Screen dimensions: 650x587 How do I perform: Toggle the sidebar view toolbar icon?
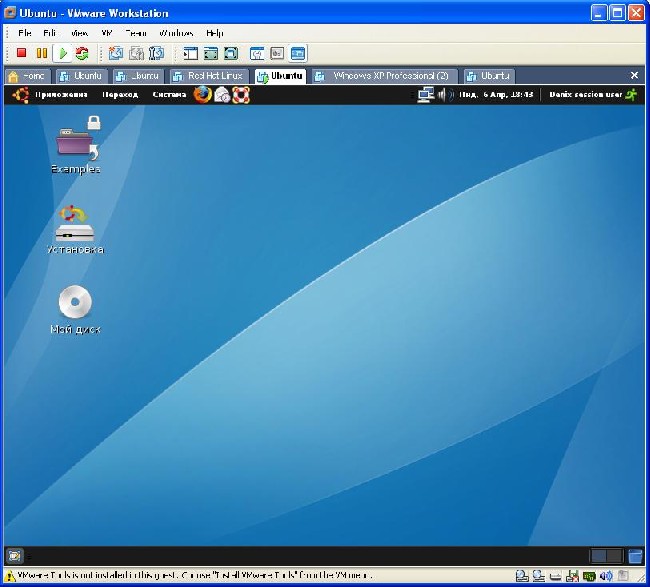click(190, 53)
